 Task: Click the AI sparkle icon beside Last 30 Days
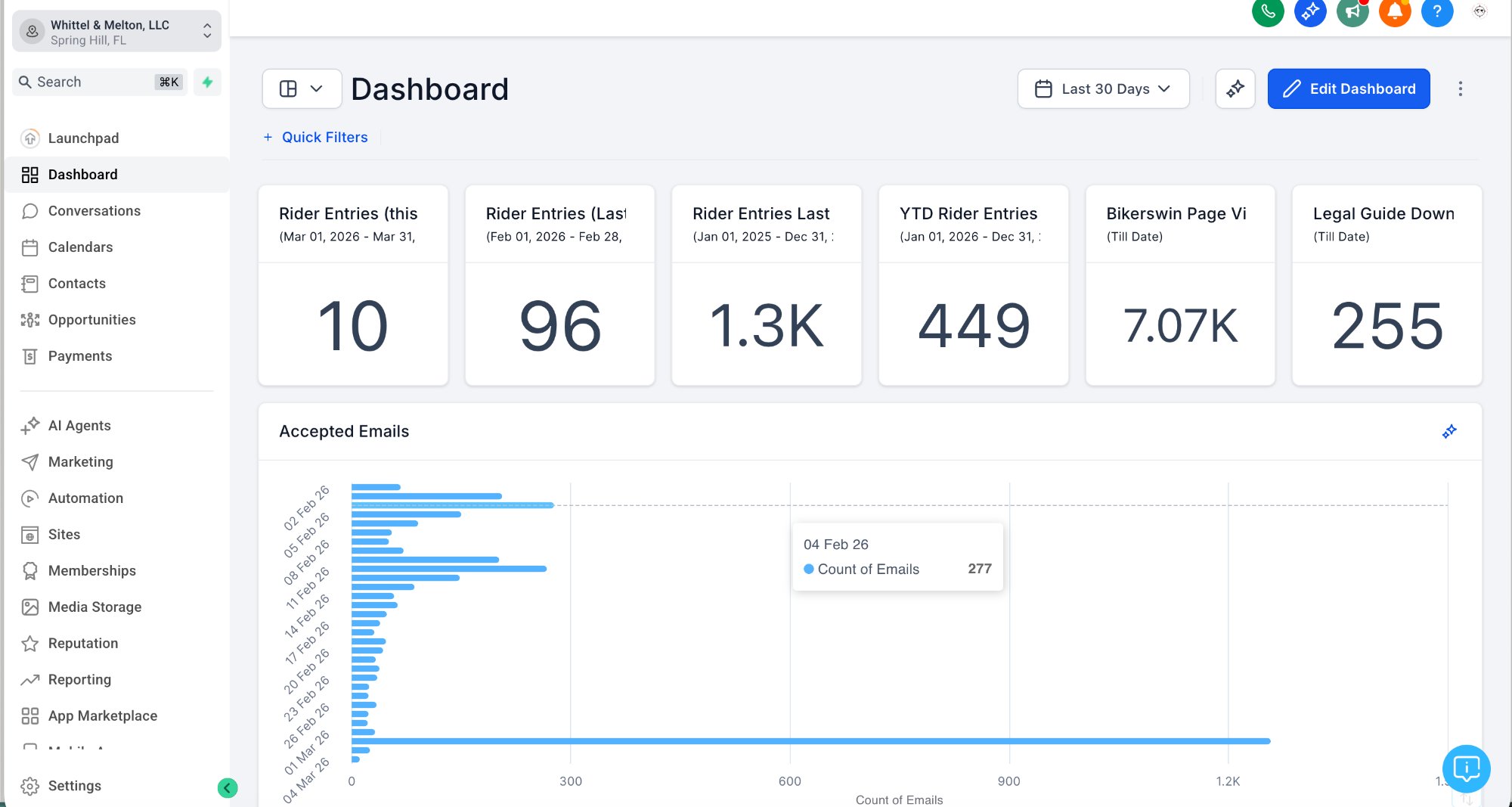coord(1235,88)
